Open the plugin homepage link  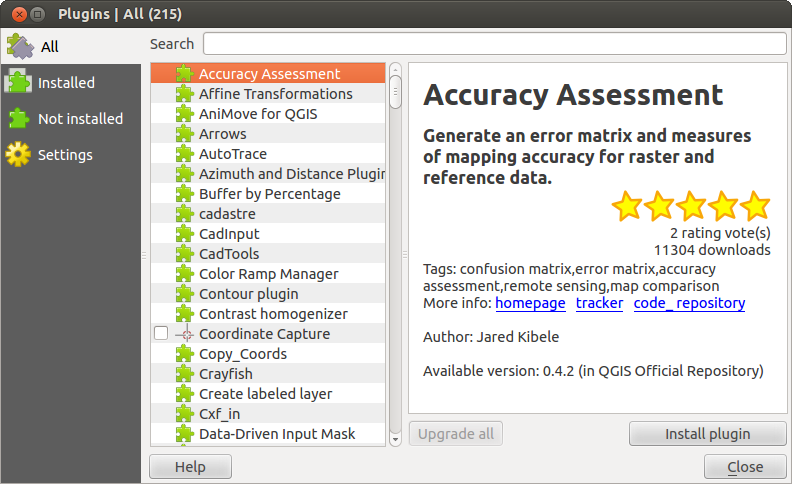coord(530,303)
